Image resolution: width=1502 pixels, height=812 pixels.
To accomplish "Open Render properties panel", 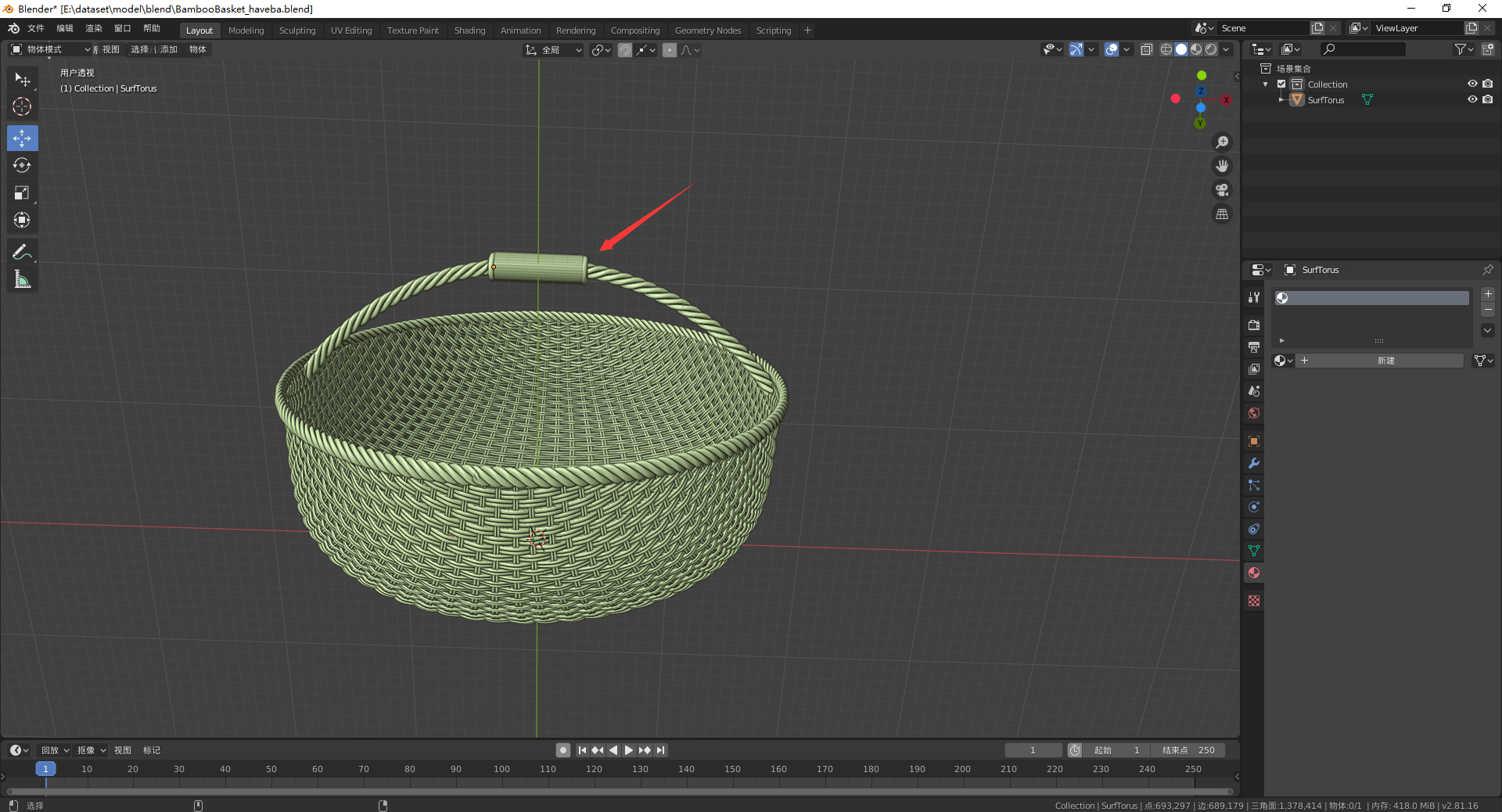I will click(x=1253, y=325).
